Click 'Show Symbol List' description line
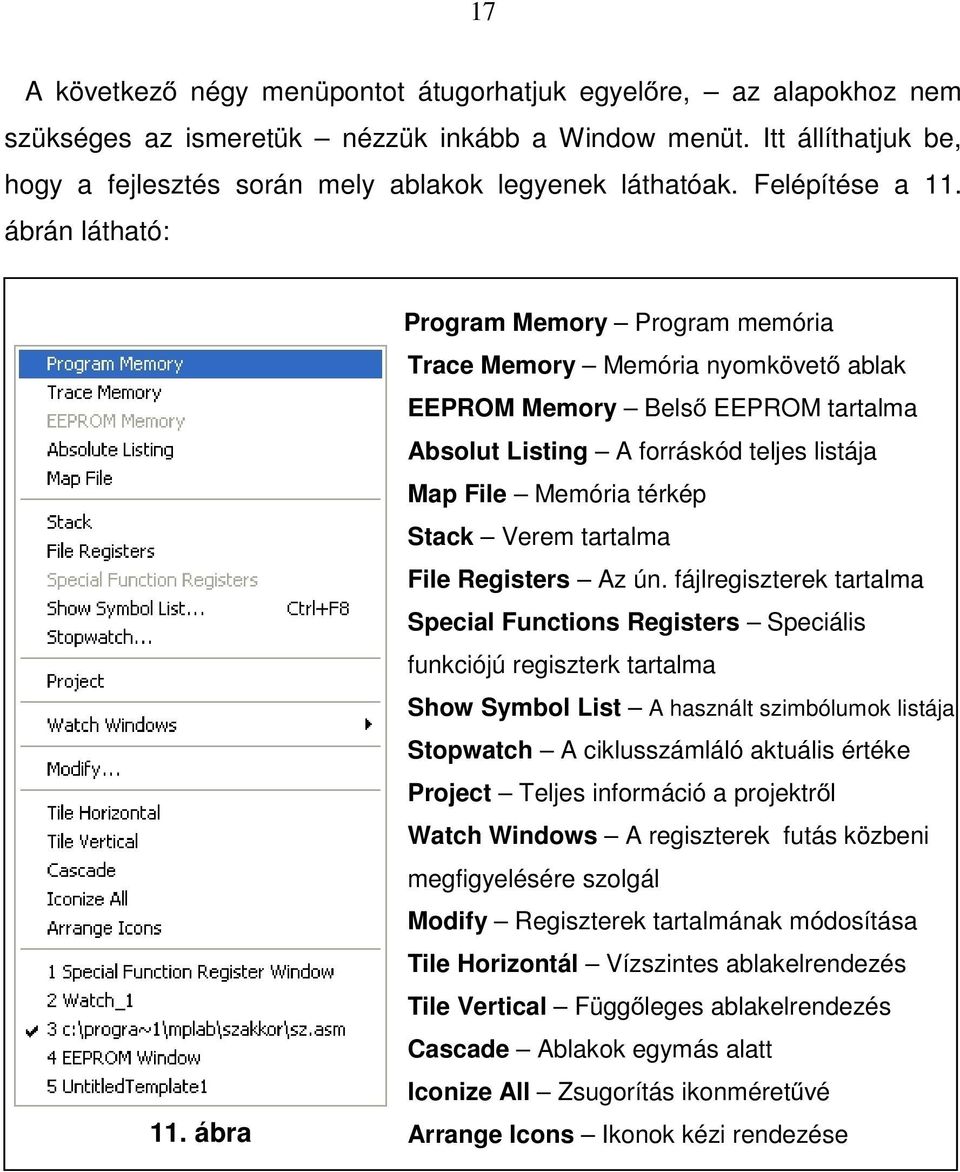This screenshot has height=1172, width=960. [x=681, y=708]
